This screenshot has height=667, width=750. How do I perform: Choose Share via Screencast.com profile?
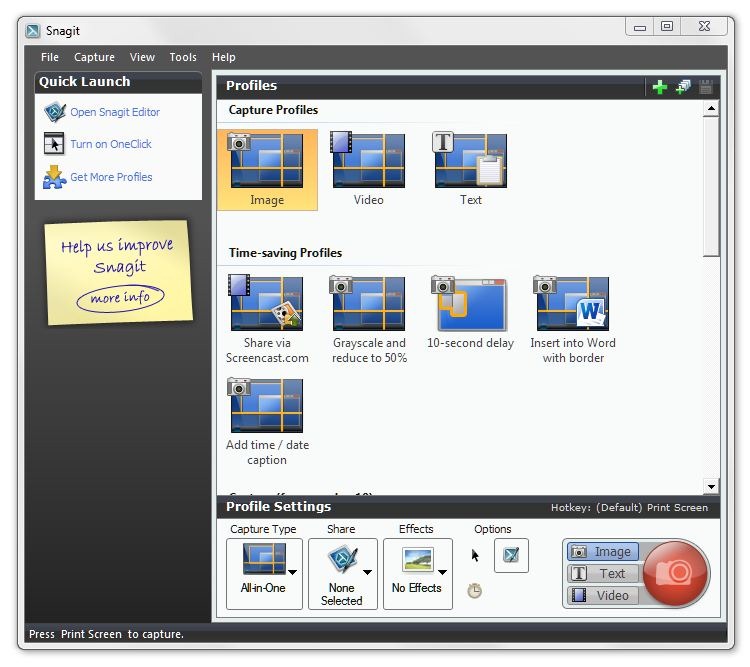pos(267,319)
